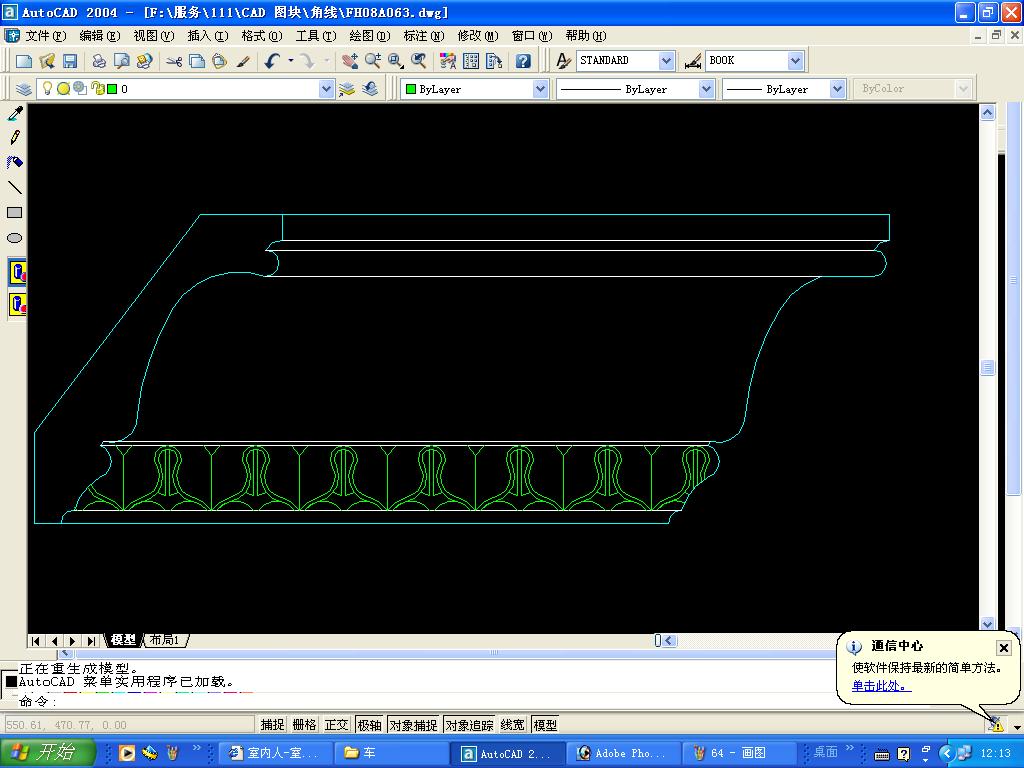
Task: Select the eyedropper tool in left toolbar
Action: tap(14, 113)
